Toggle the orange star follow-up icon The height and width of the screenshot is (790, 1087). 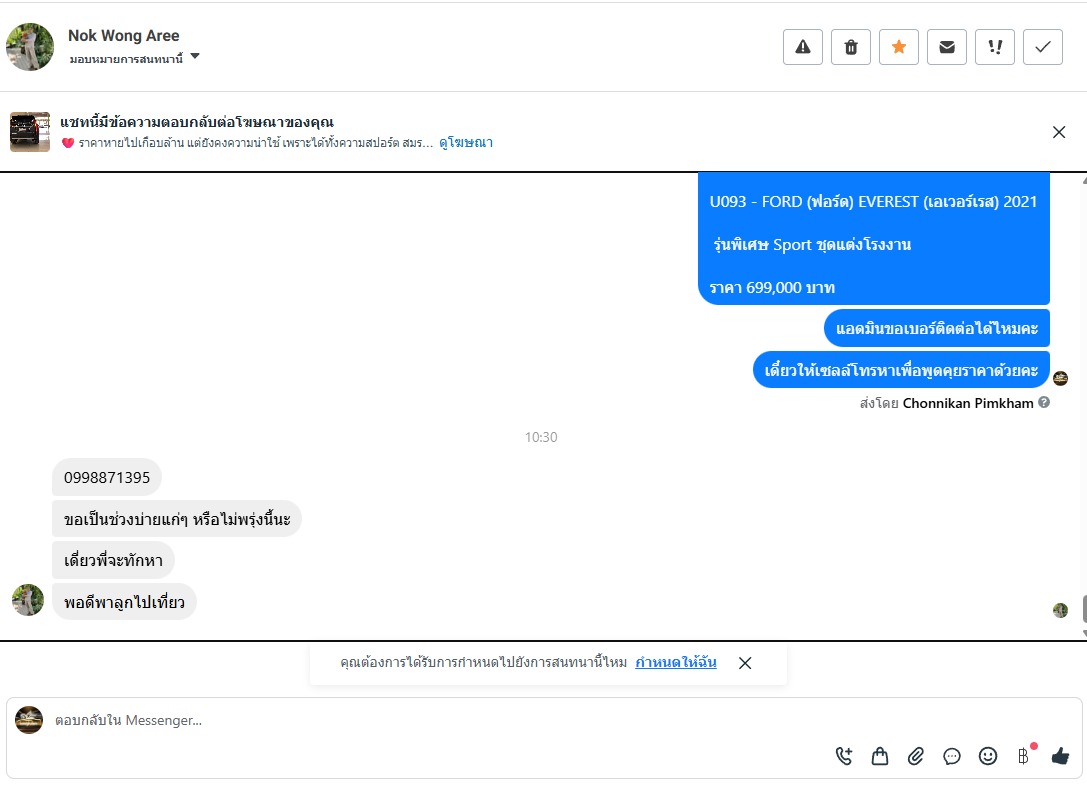(898, 47)
